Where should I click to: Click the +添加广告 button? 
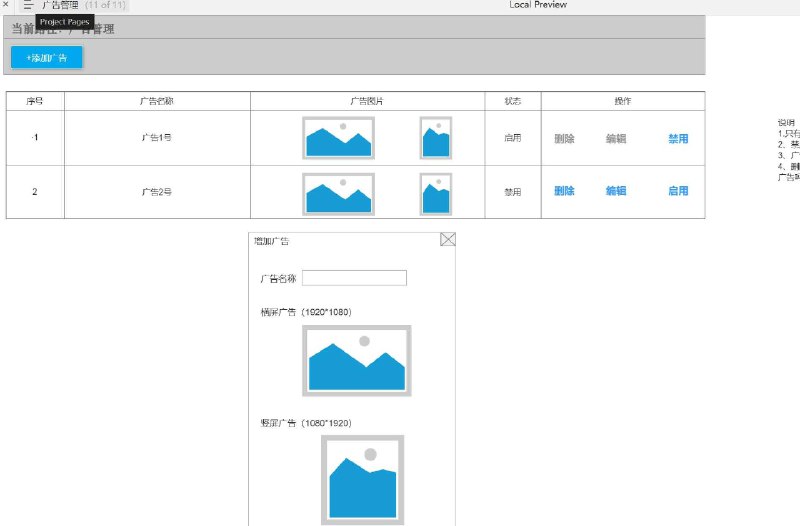[x=46, y=58]
